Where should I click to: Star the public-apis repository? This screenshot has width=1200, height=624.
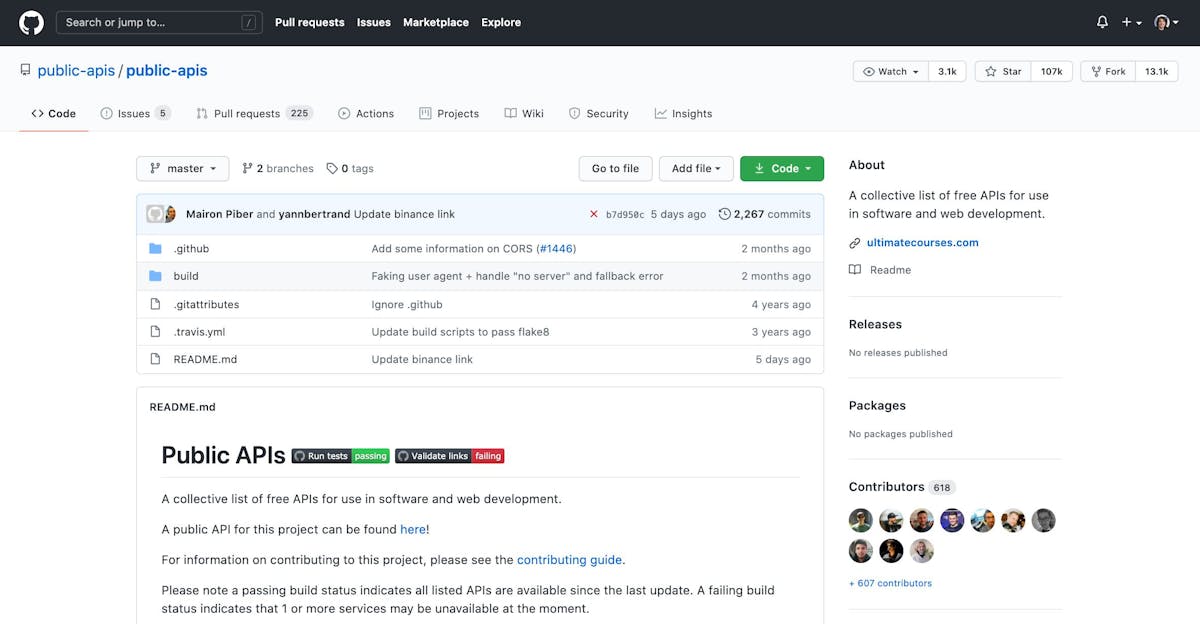[1001, 70]
